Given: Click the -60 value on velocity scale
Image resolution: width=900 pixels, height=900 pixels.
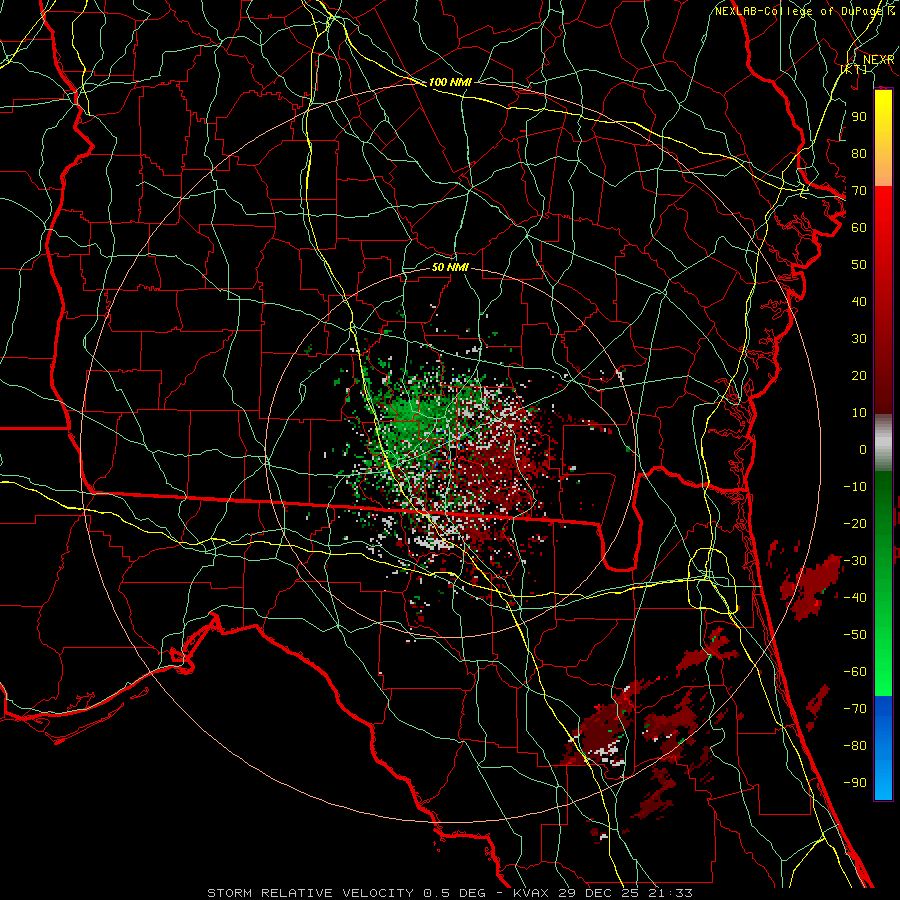Looking at the screenshot, I should click(x=855, y=672).
